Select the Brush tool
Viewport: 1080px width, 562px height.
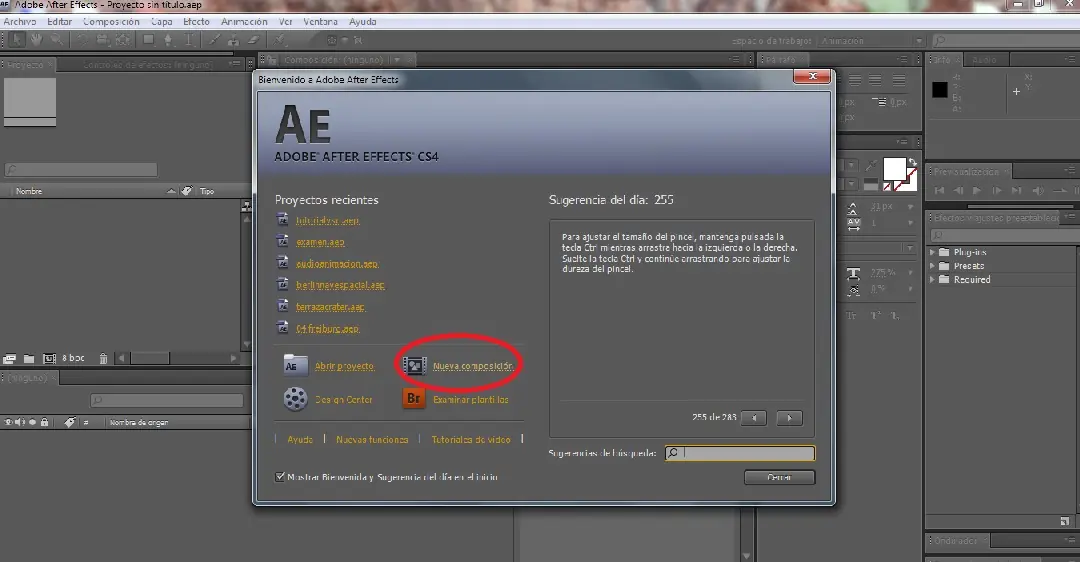(x=215, y=40)
